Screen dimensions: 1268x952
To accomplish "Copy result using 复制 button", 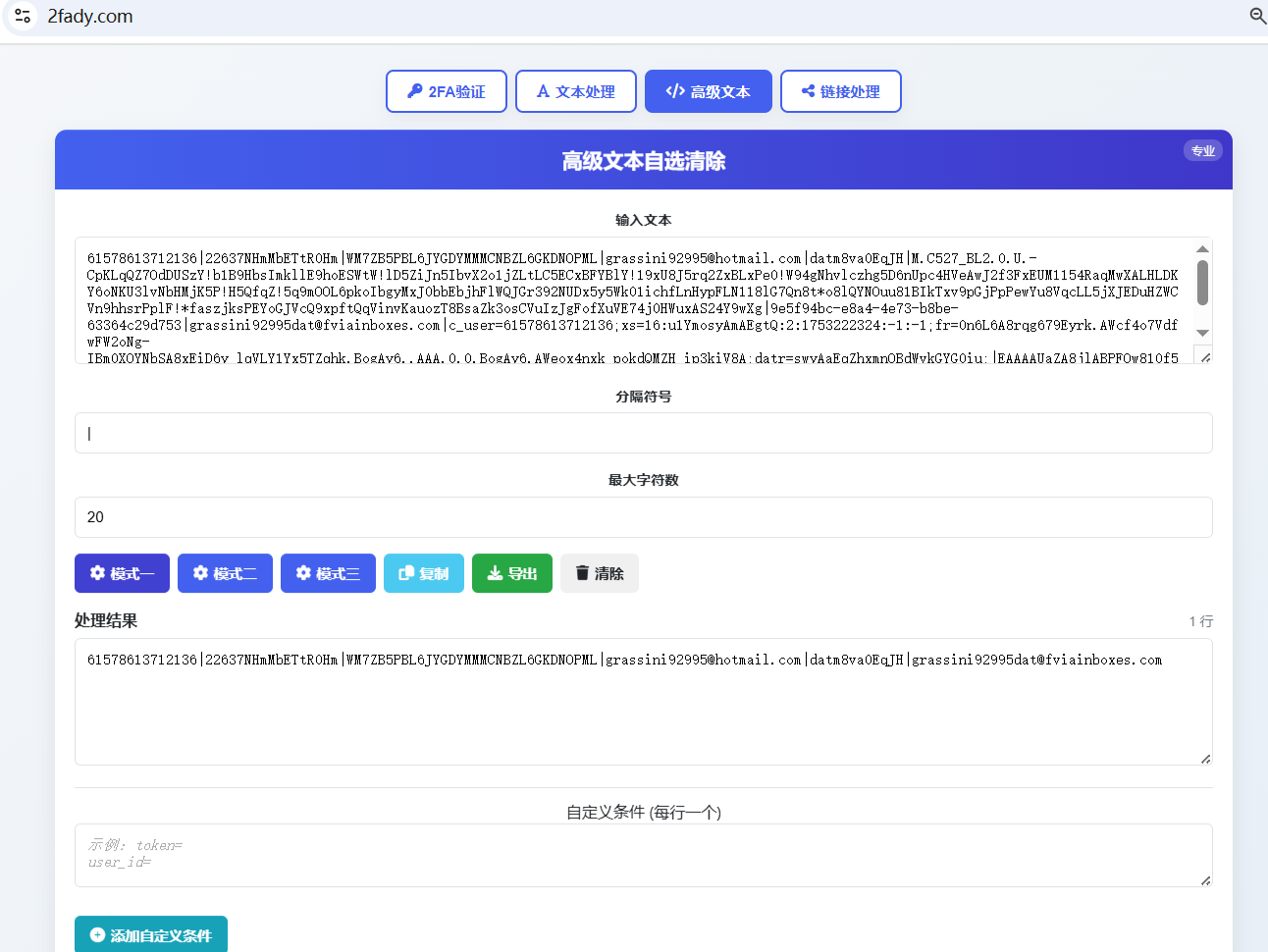I will coord(423,573).
